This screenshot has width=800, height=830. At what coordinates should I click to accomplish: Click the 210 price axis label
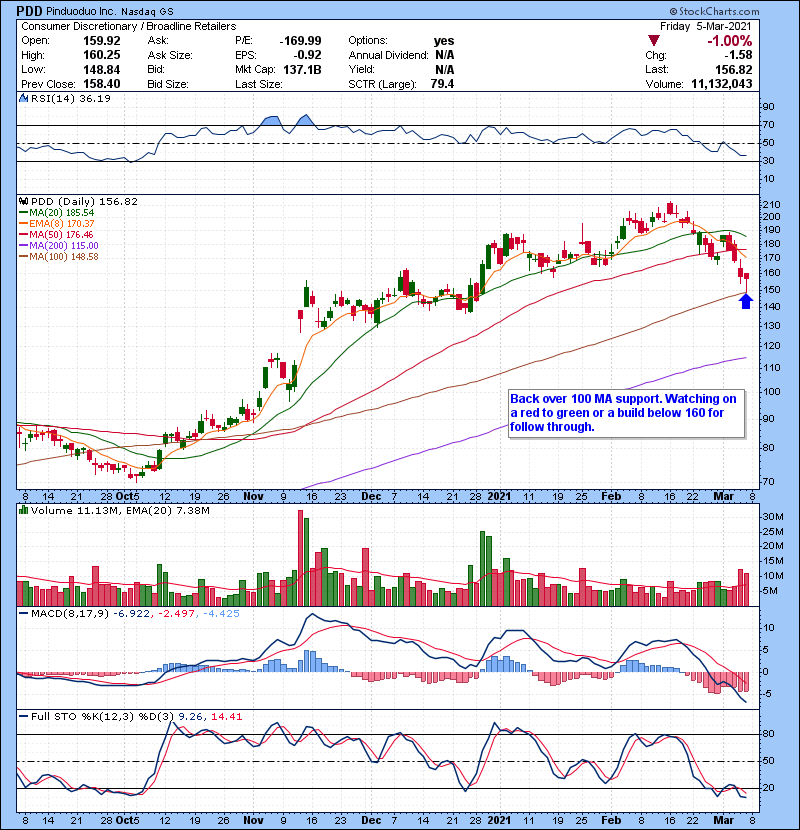tap(771, 205)
